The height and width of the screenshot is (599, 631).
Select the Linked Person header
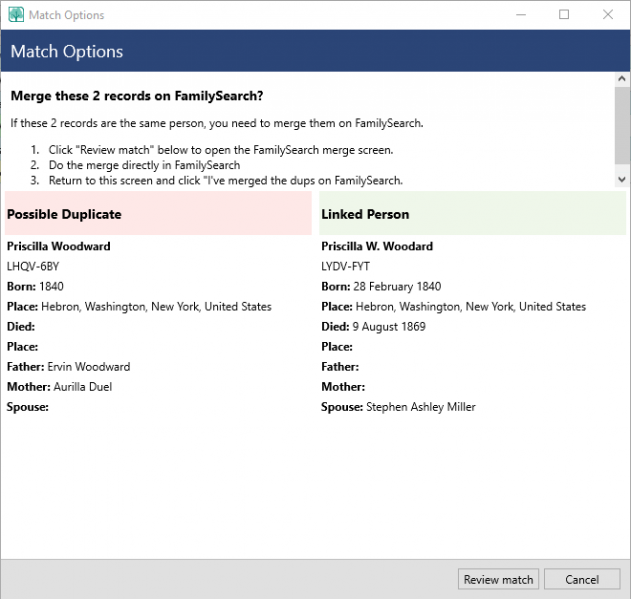pos(365,214)
